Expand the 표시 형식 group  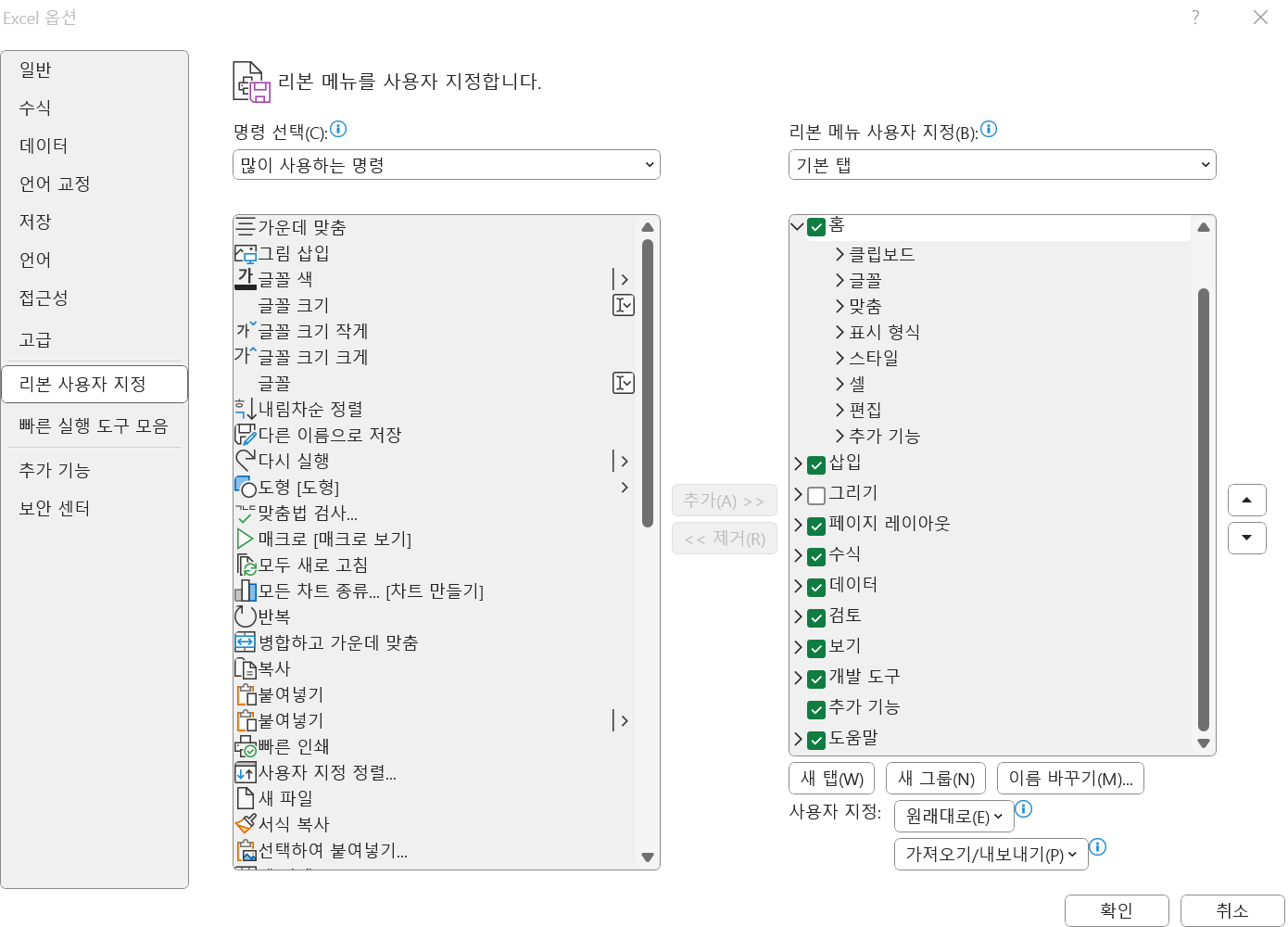pyautogui.click(x=840, y=331)
